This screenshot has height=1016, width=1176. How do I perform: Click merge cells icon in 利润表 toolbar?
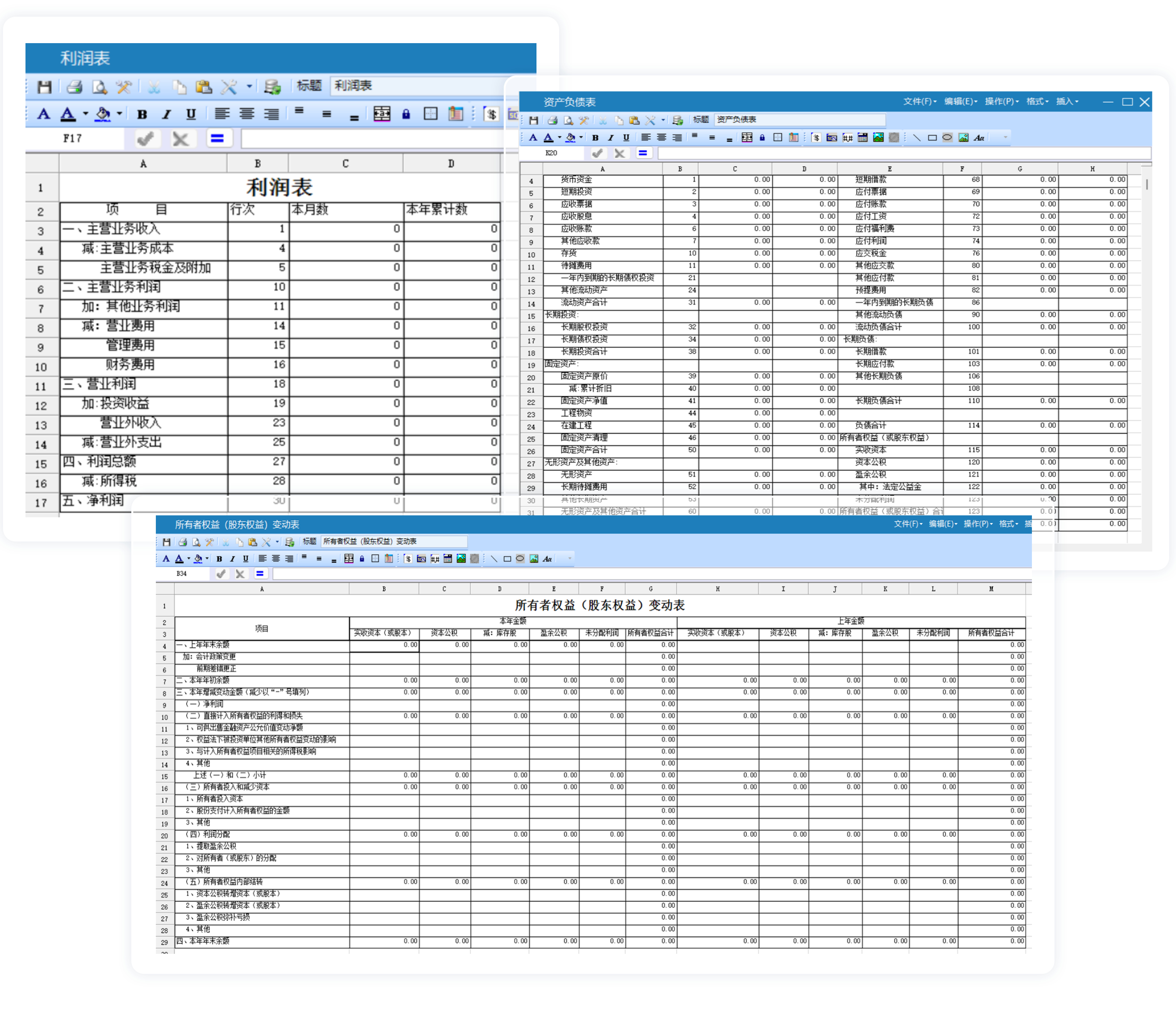point(382,114)
